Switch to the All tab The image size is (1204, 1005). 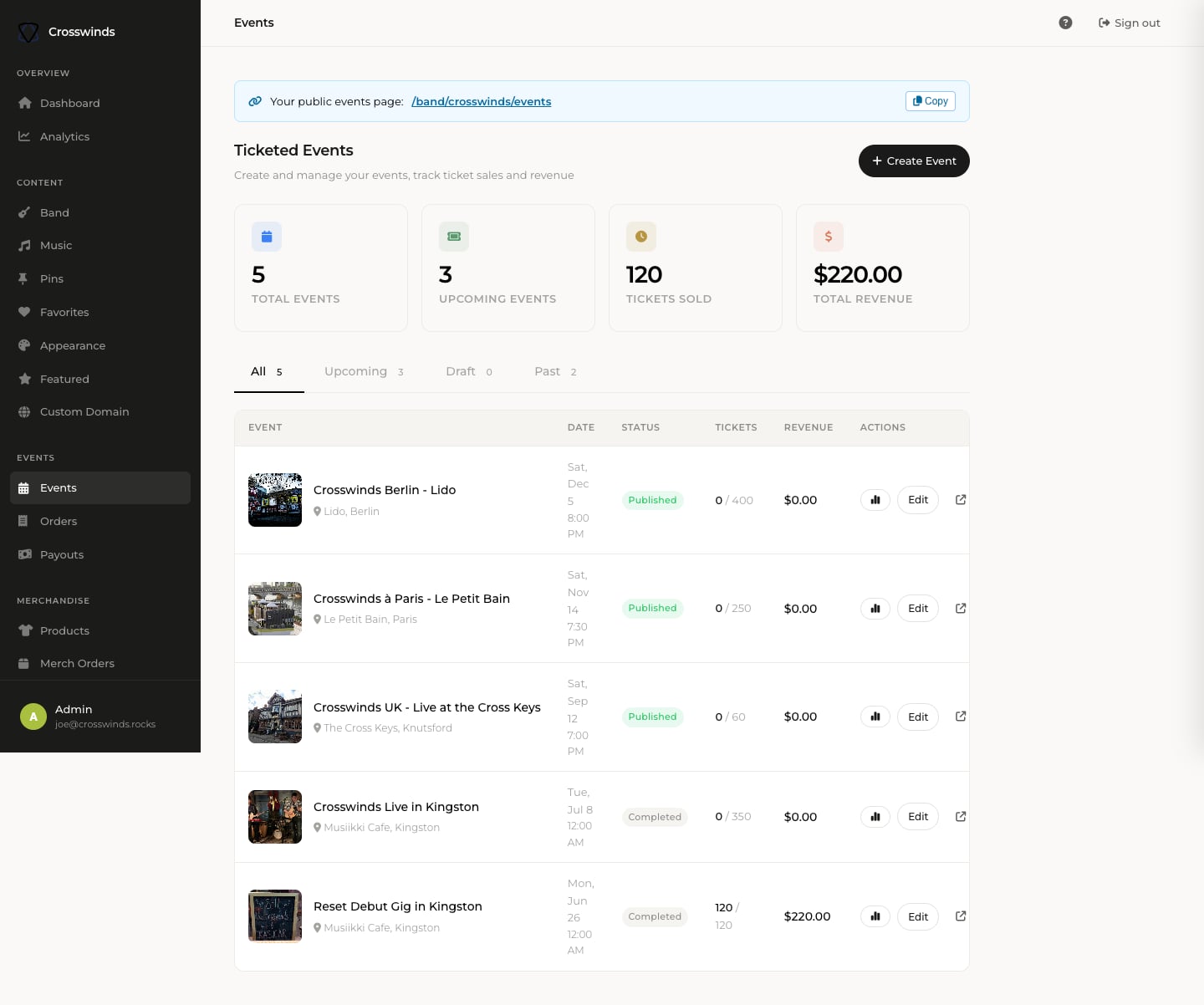pyautogui.click(x=268, y=371)
